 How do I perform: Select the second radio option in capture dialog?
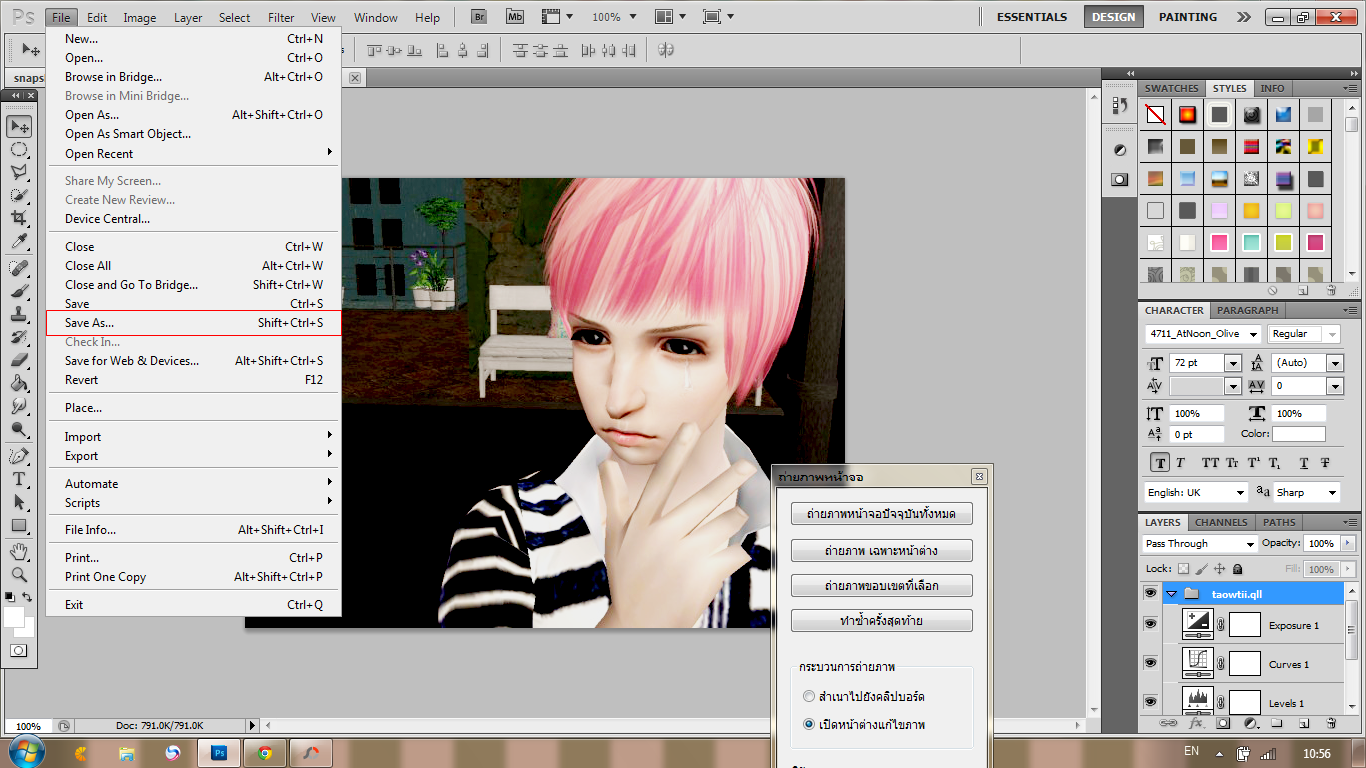pos(809,724)
